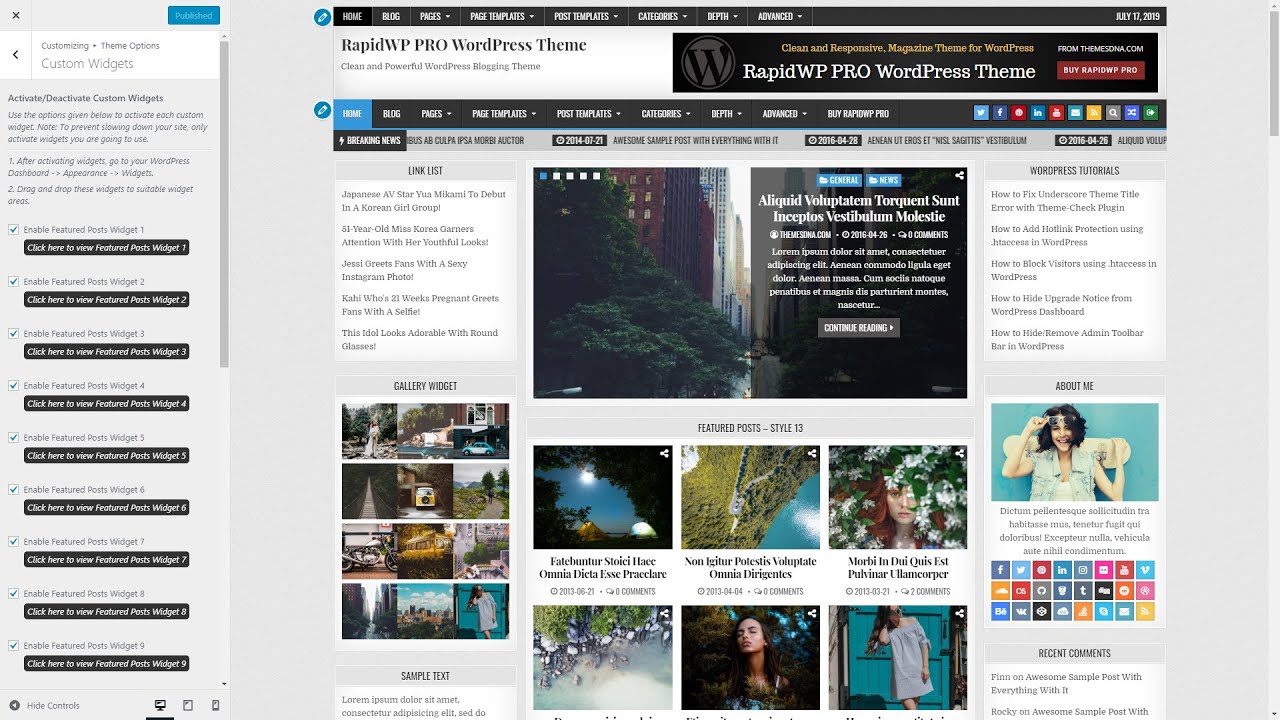Click the green login icon in navigation bar
Screen dimensions: 1280x720
click(1150, 113)
